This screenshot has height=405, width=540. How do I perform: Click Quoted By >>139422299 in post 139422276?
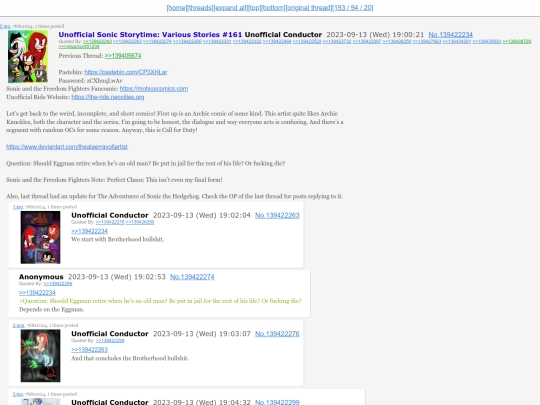click(x=110, y=341)
